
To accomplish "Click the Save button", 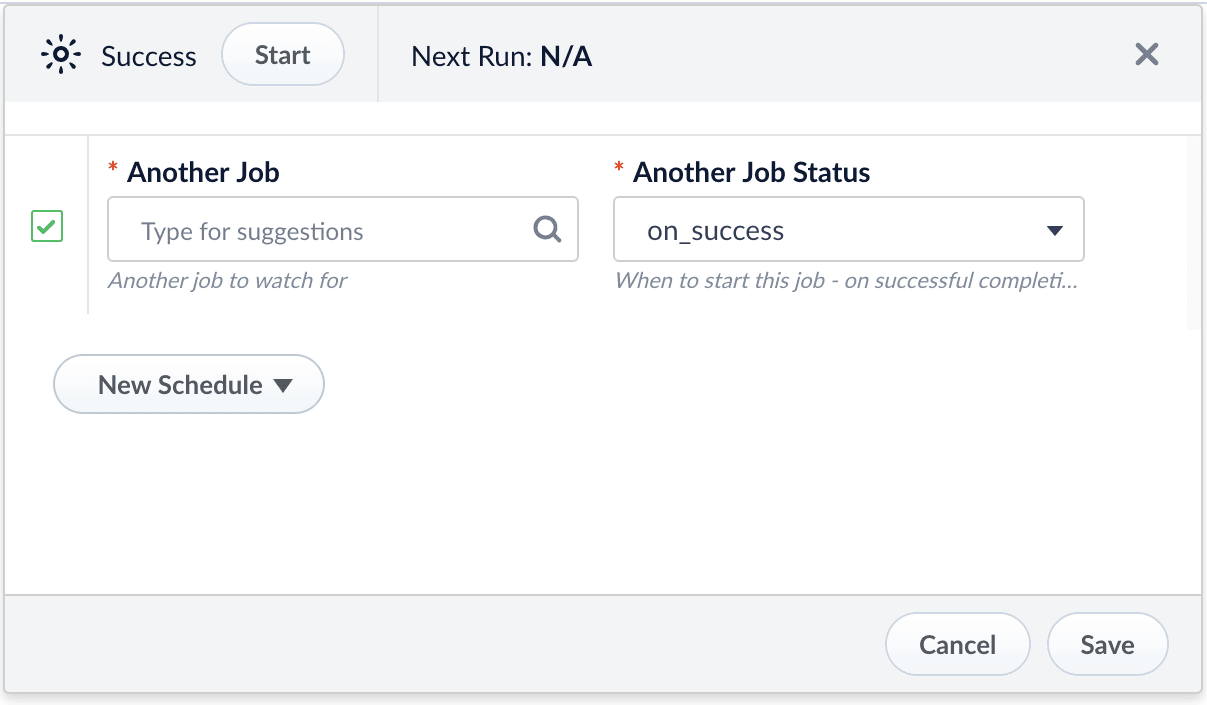I will 1107,645.
